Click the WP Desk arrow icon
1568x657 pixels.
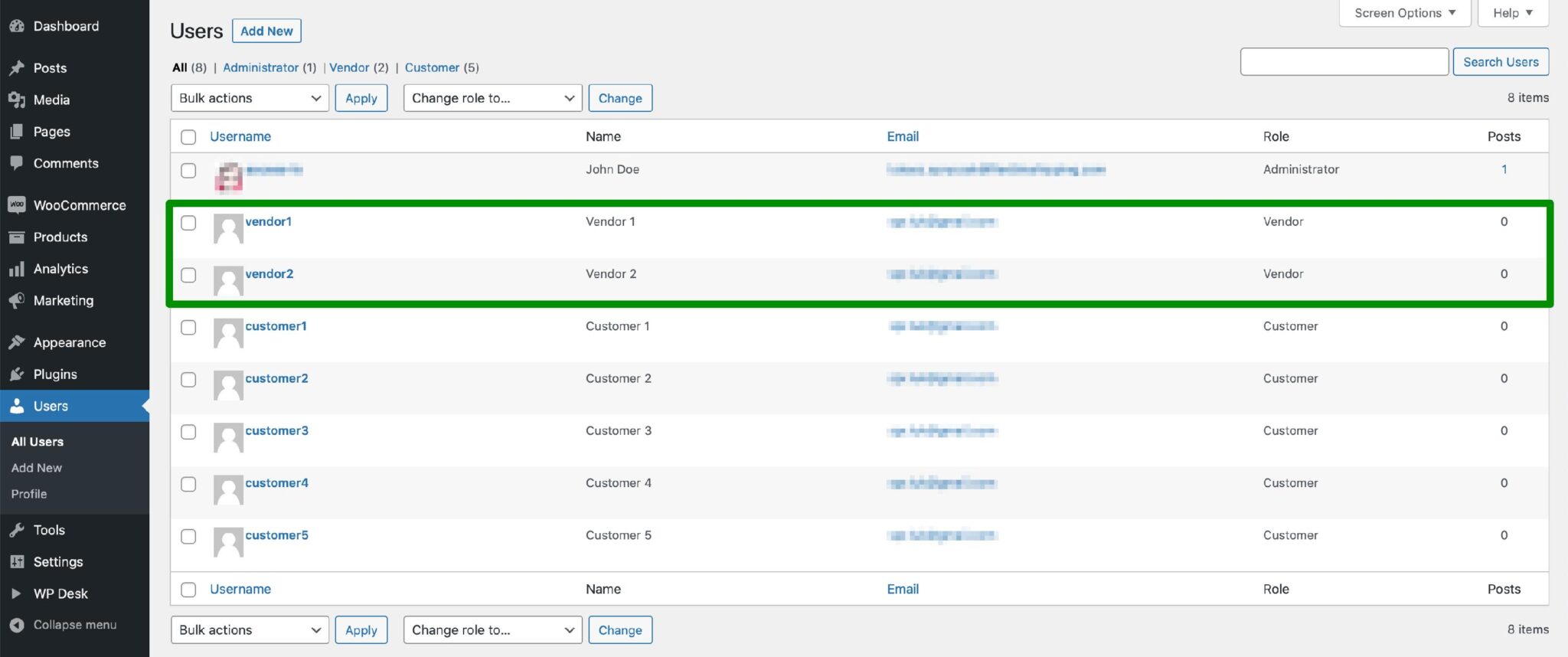17,593
